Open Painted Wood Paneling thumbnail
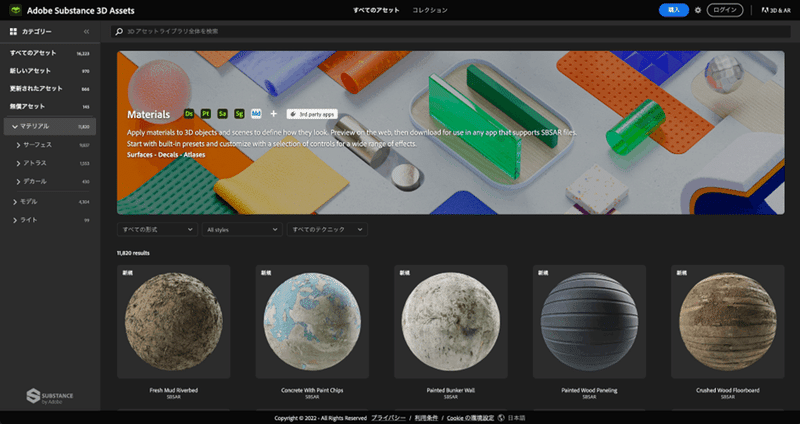Viewport: 800px width, 424px height. pyautogui.click(x=589, y=321)
